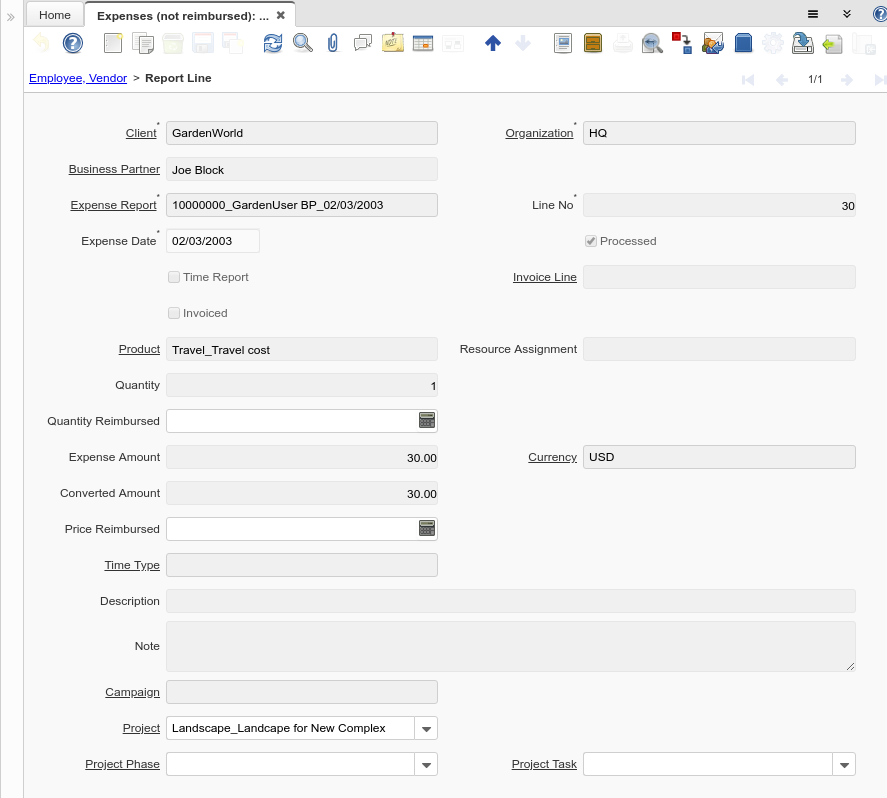Open the Help dialog
This screenshot has height=798, width=887.
pyautogui.click(x=71, y=43)
